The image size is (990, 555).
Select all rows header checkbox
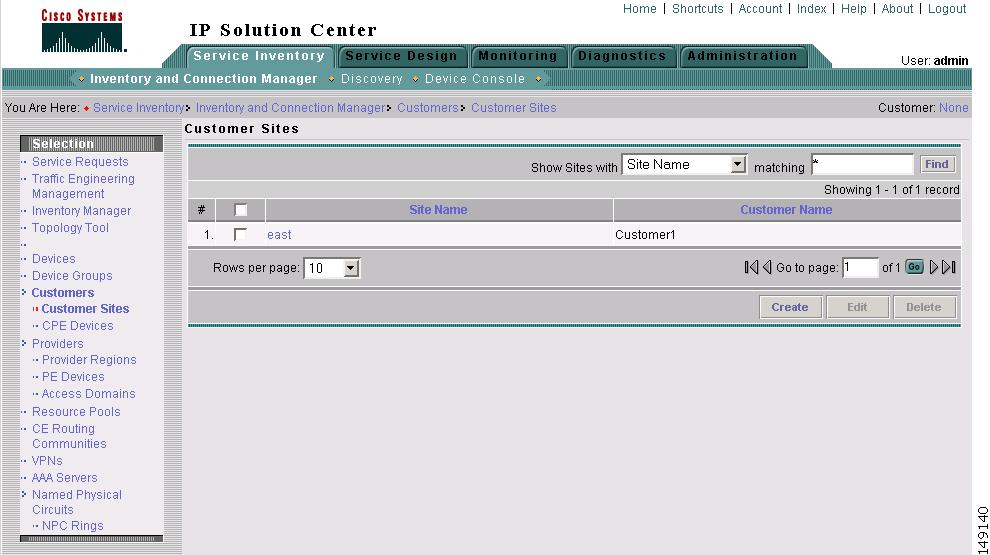click(x=241, y=210)
